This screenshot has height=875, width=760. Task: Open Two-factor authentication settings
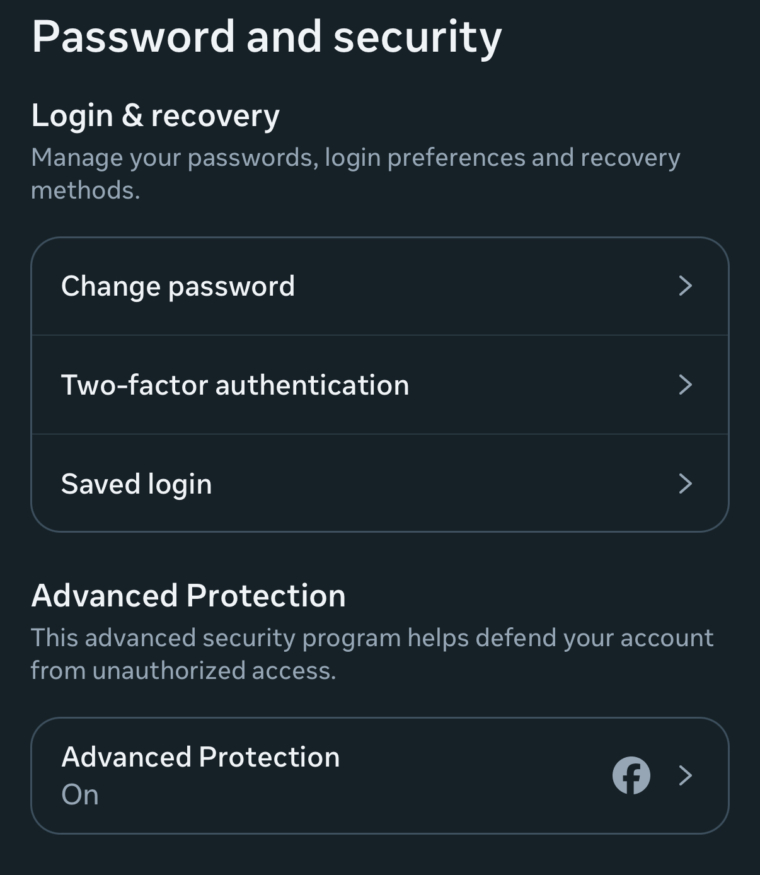(x=380, y=384)
